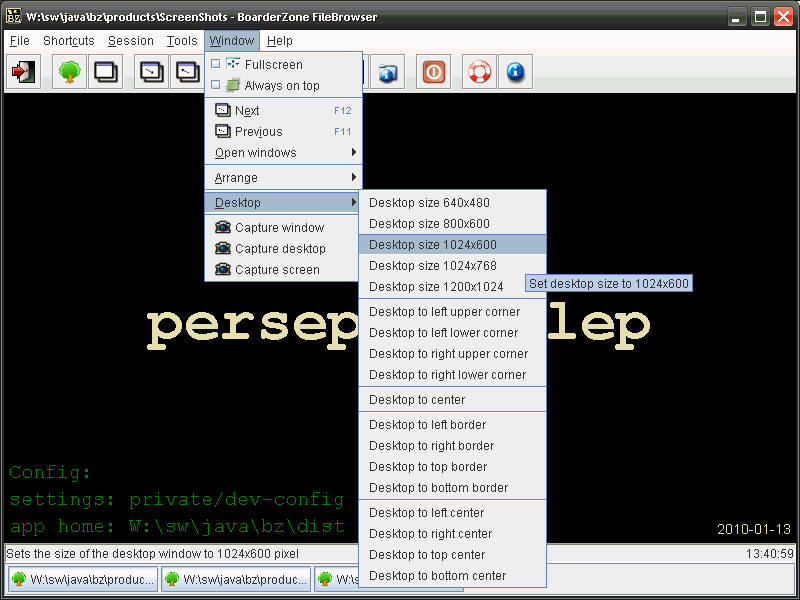Select Desktop to bottom border
This screenshot has width=800, height=600.
[x=453, y=487]
